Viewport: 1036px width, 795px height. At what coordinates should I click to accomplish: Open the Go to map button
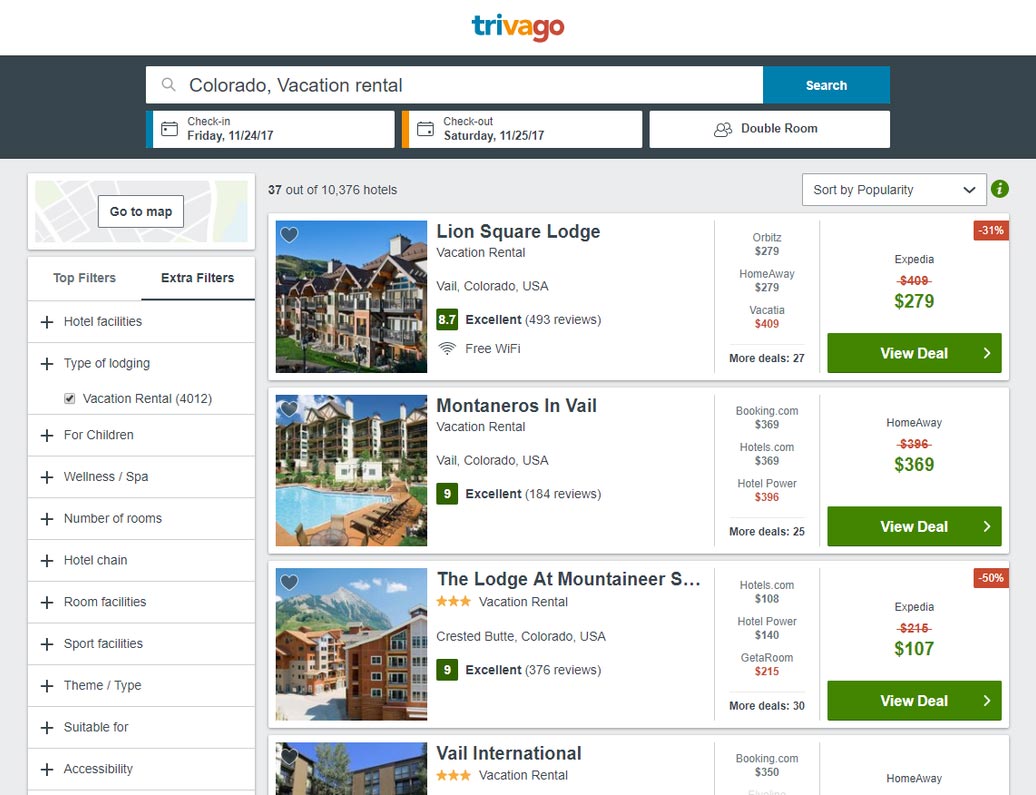point(141,211)
